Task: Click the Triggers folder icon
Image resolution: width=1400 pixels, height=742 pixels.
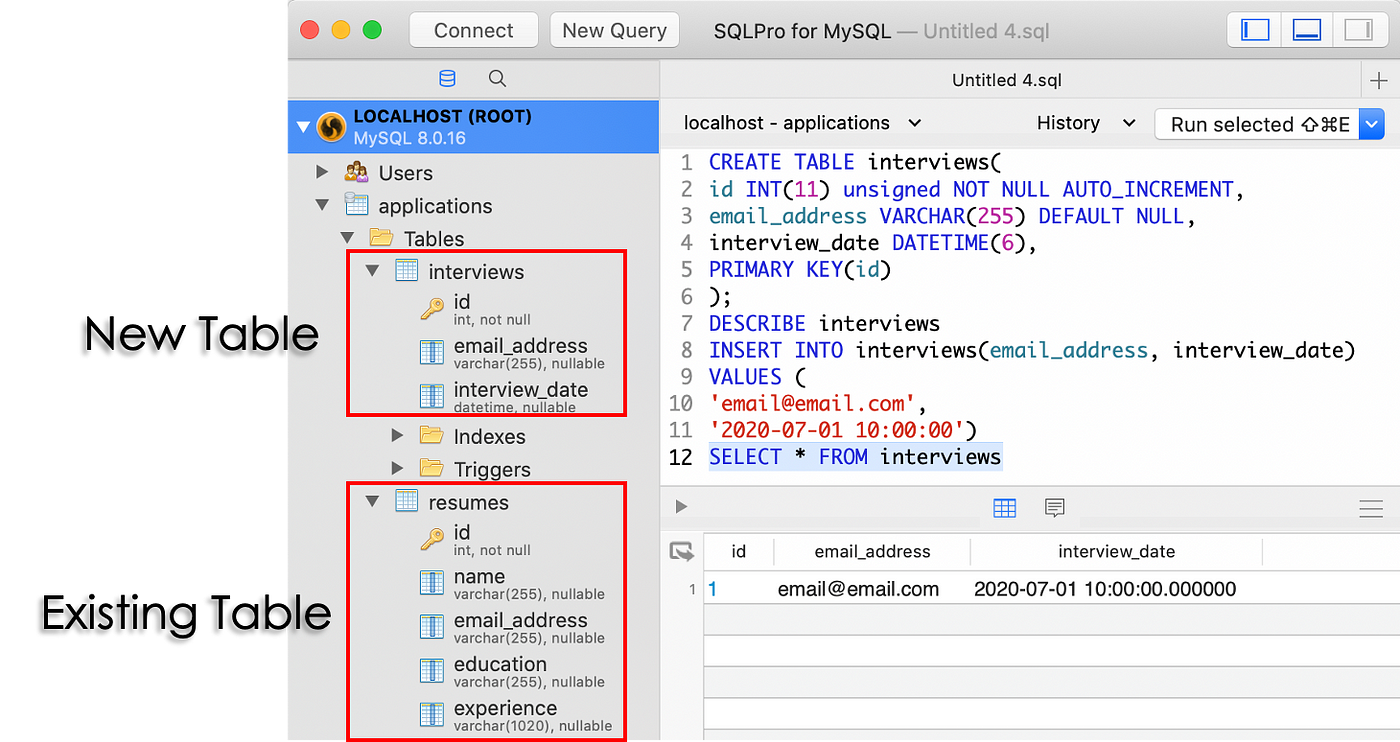Action: pyautogui.click(x=431, y=468)
